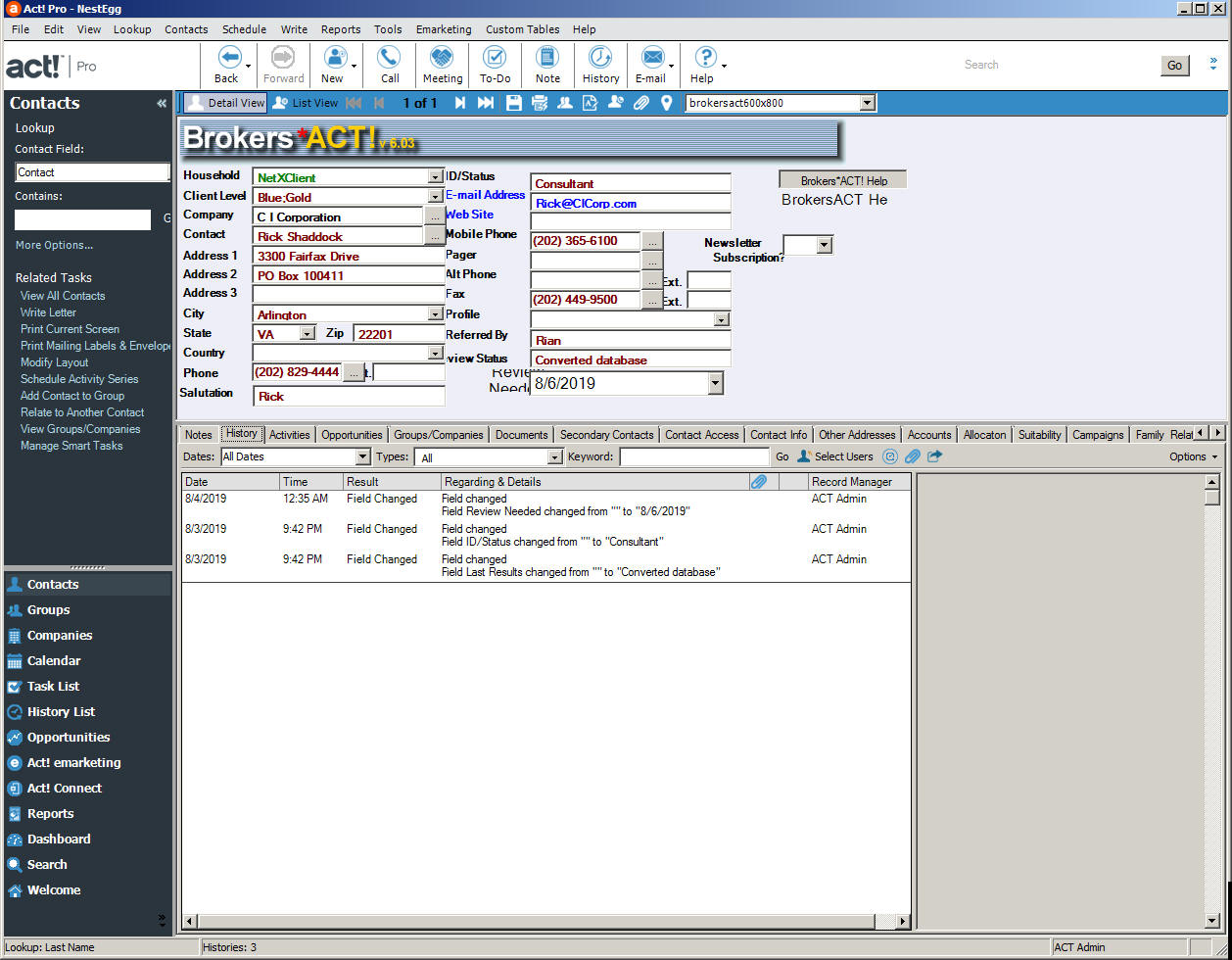The width and height of the screenshot is (1232, 960).
Task: Click the Keyword input field
Action: 694,457
